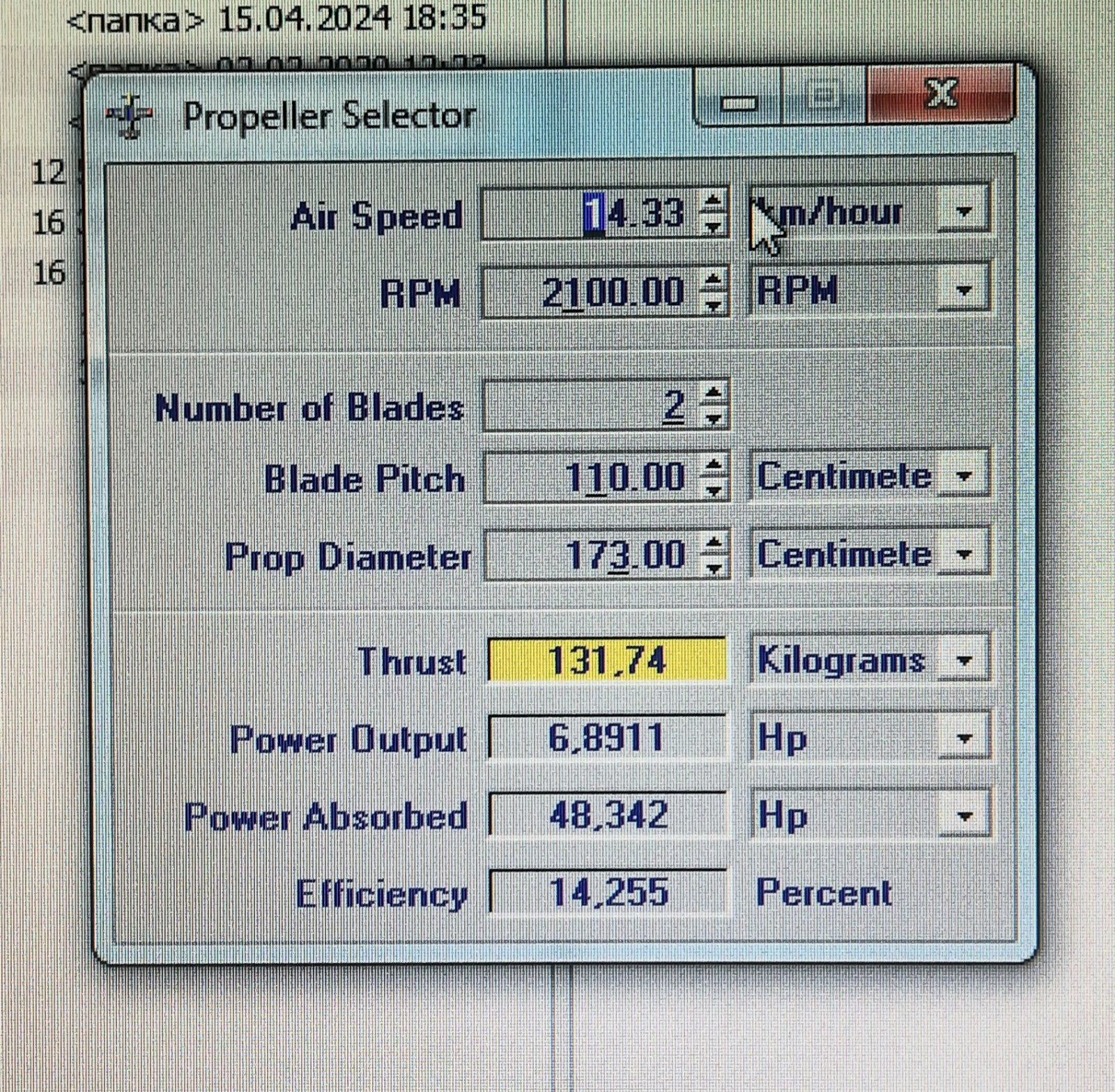Open Power Output Hp unit dropdown
The width and height of the screenshot is (1115, 1092).
pyautogui.click(x=964, y=738)
